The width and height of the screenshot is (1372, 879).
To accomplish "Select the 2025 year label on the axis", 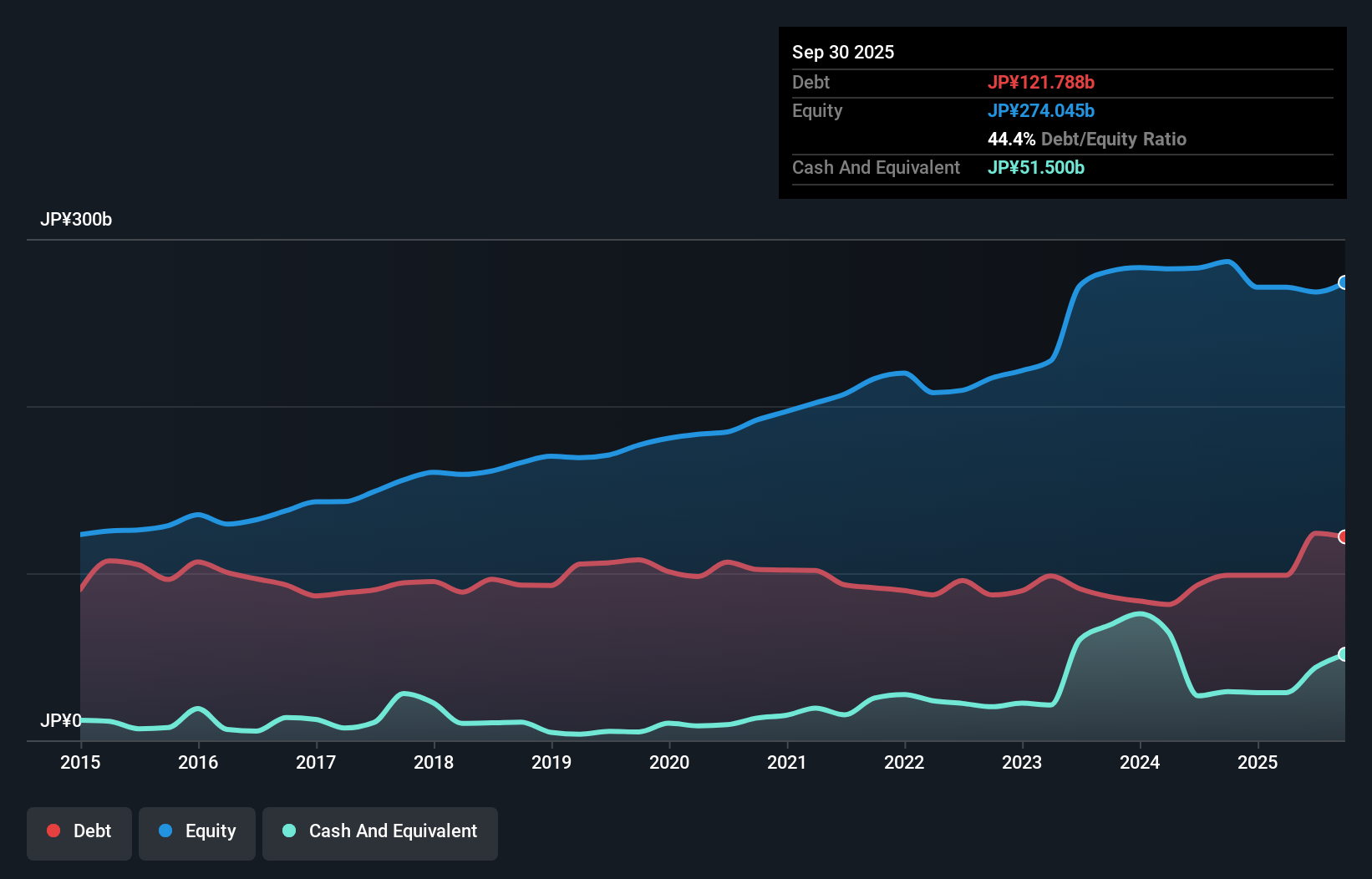I will [x=1258, y=763].
